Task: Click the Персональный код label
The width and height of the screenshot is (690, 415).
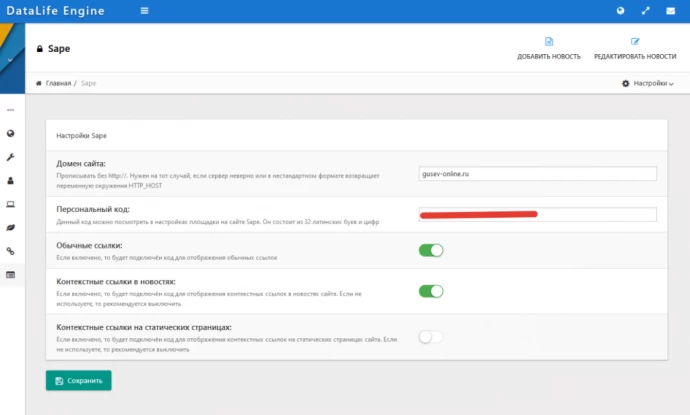Action: (x=93, y=209)
